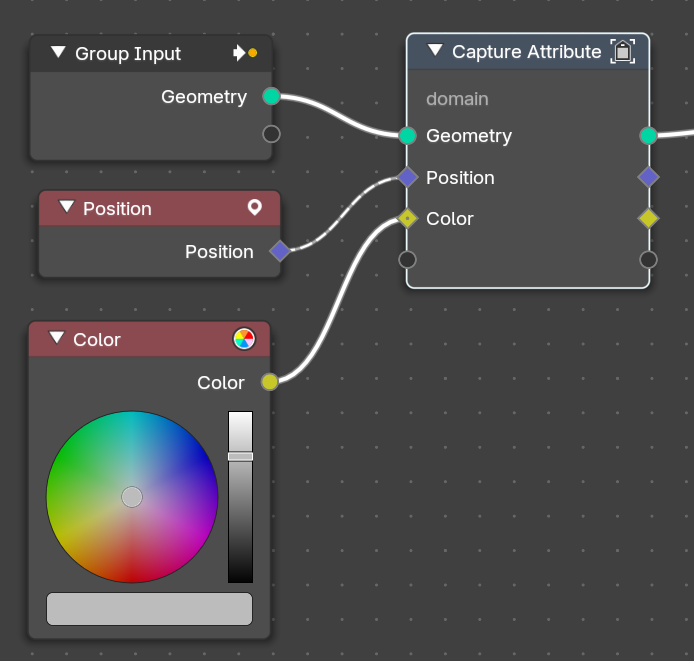This screenshot has width=694, height=661.
Task: Click the color wheel center handle
Action: pos(132,497)
